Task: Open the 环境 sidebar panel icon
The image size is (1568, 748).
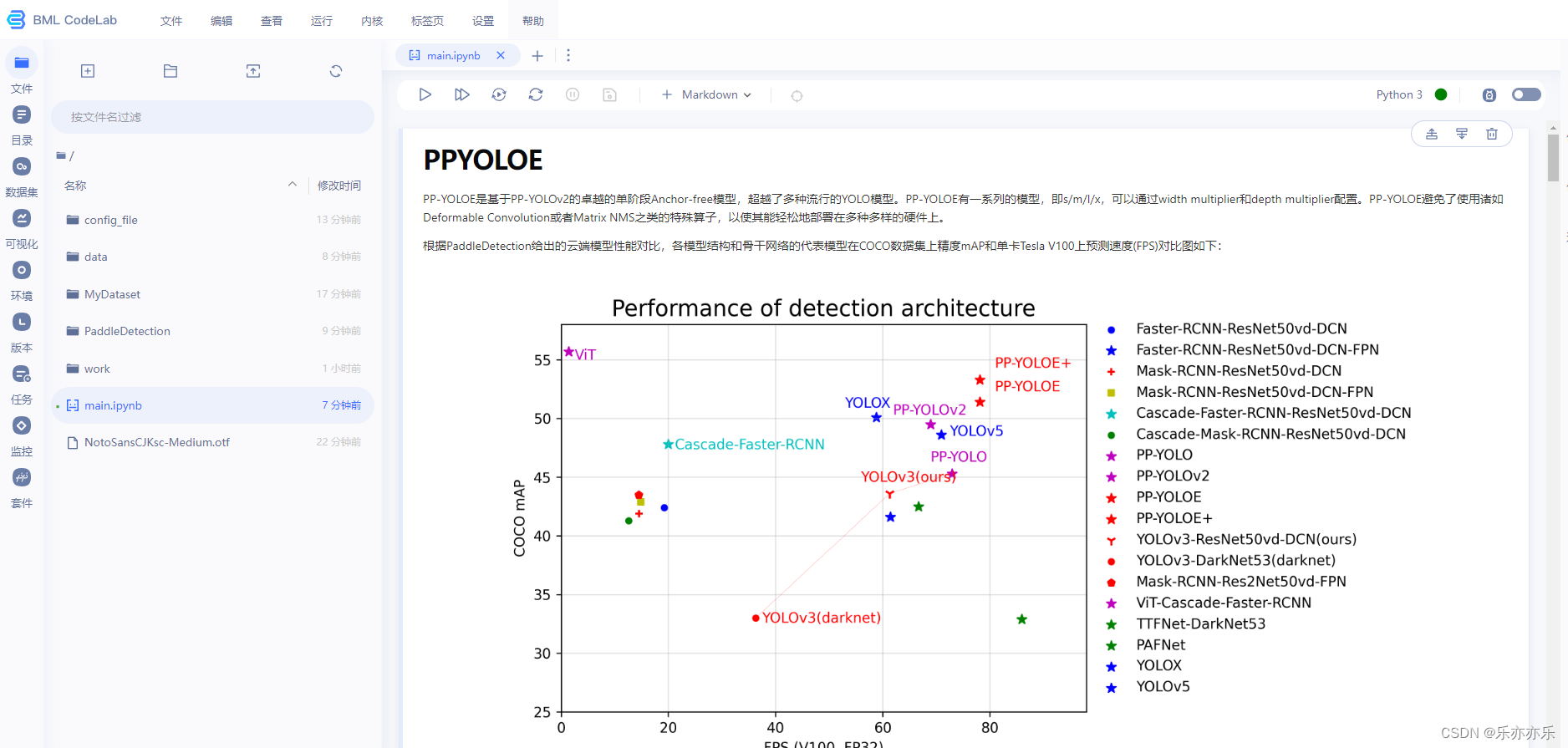Action: tap(22, 270)
